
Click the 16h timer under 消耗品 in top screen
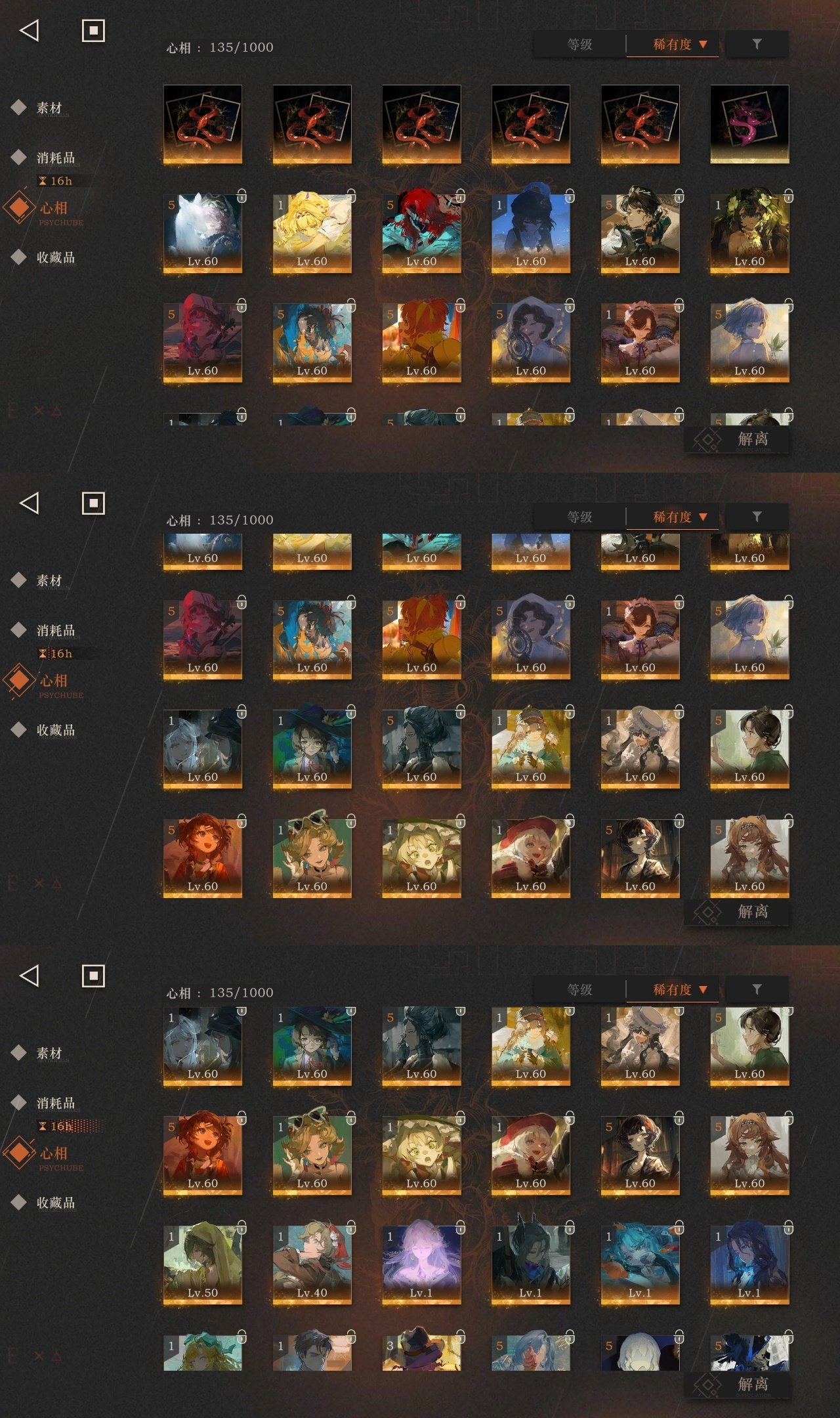click(56, 181)
